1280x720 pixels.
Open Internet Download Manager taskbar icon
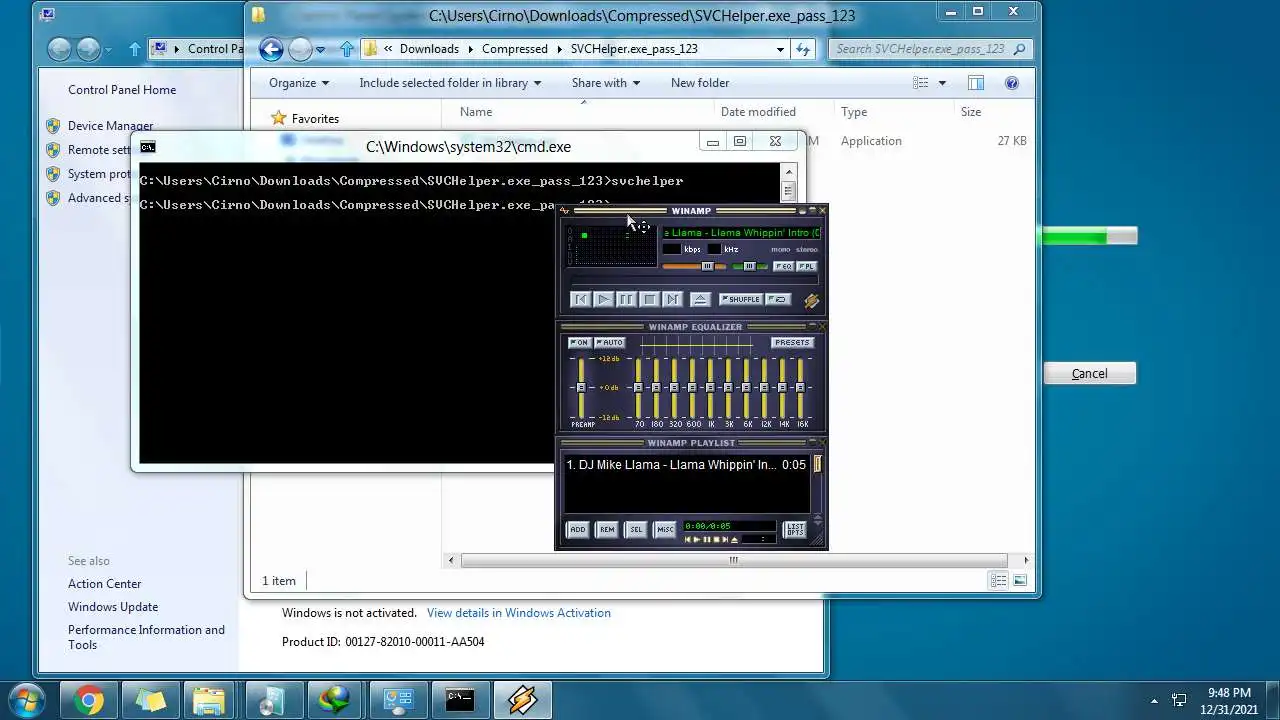[336, 701]
